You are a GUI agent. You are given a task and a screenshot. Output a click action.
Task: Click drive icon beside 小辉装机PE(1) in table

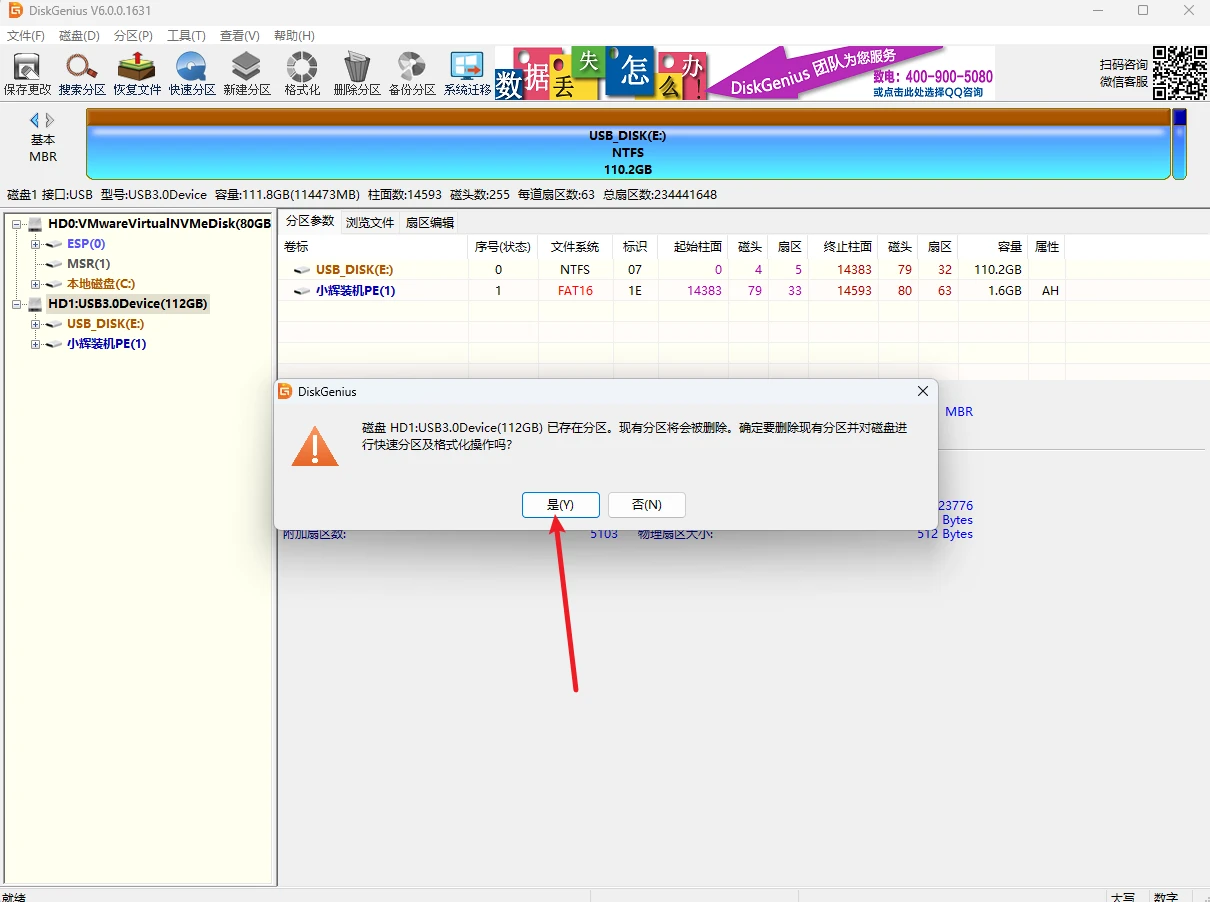pyautogui.click(x=302, y=291)
